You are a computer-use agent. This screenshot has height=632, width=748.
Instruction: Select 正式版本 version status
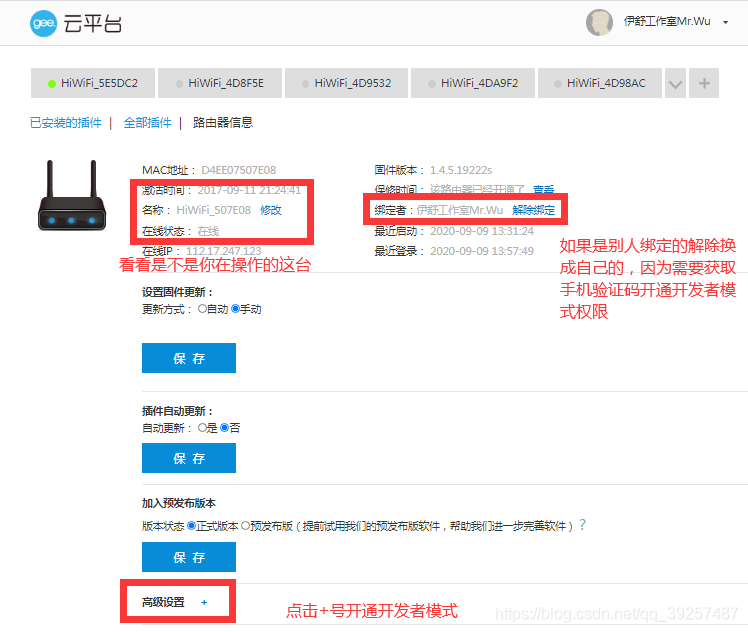tap(191, 526)
